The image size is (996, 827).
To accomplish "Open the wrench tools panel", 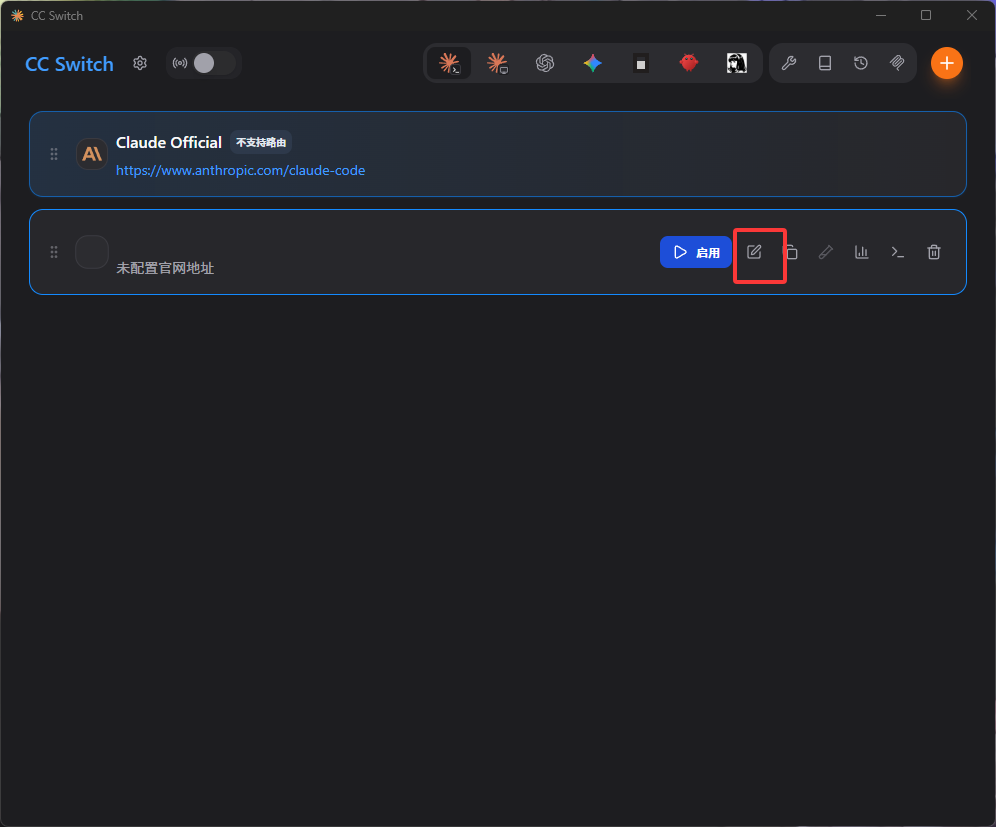I will pos(789,63).
